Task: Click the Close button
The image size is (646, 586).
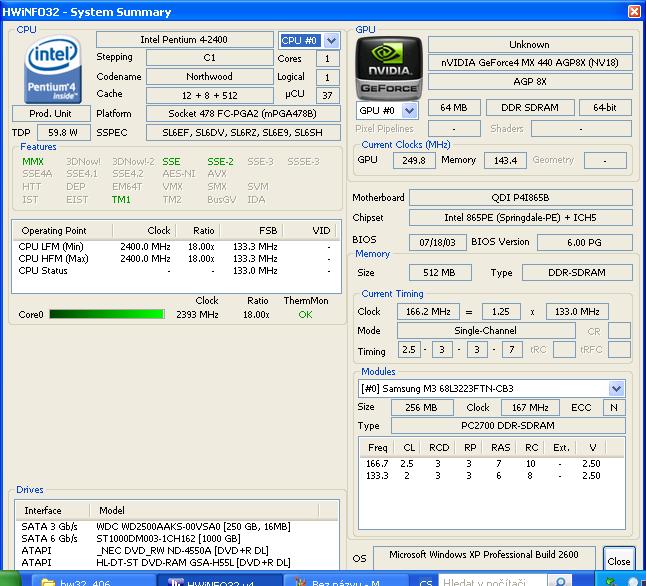Action: tap(619, 560)
